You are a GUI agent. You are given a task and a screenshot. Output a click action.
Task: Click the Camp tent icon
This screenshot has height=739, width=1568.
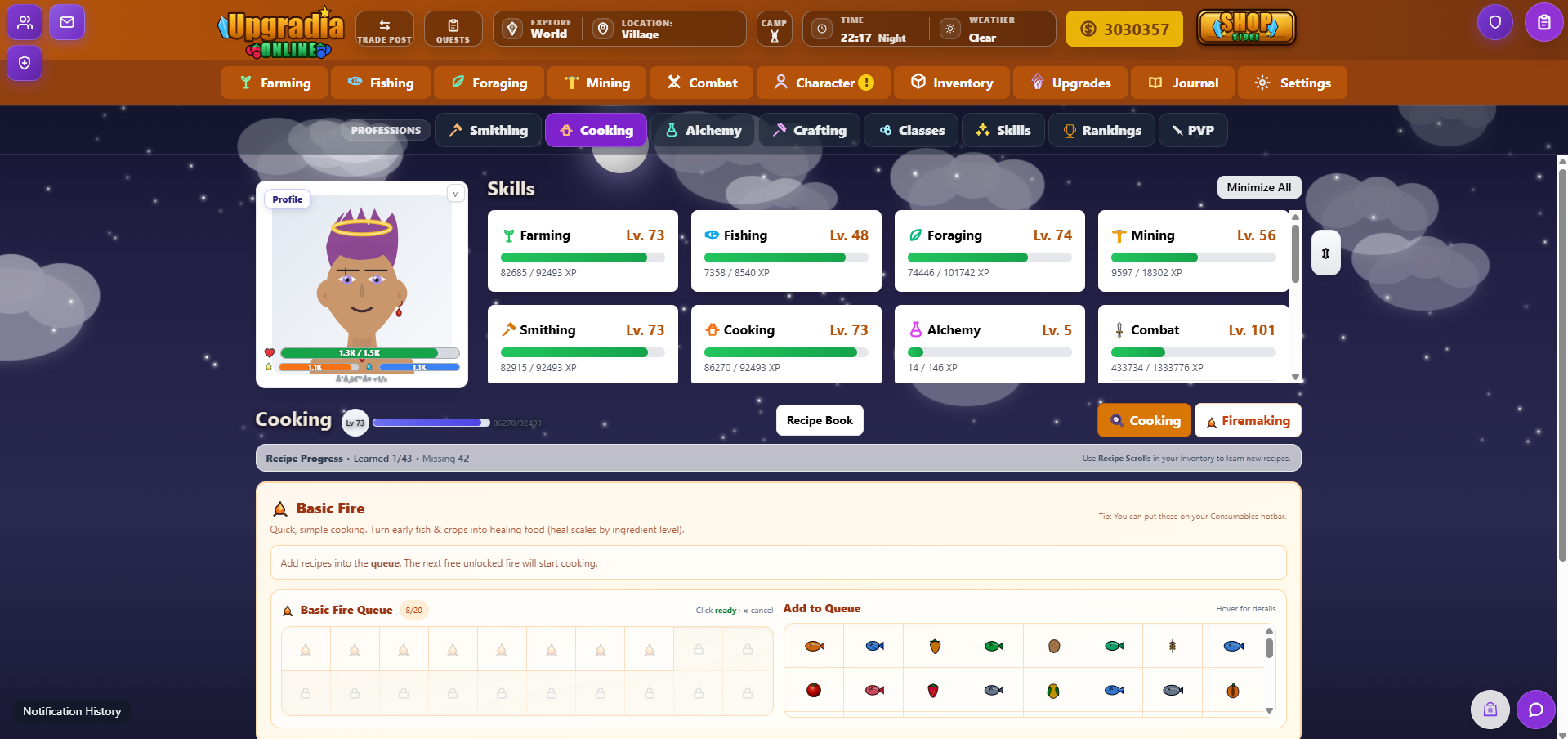[x=774, y=29]
